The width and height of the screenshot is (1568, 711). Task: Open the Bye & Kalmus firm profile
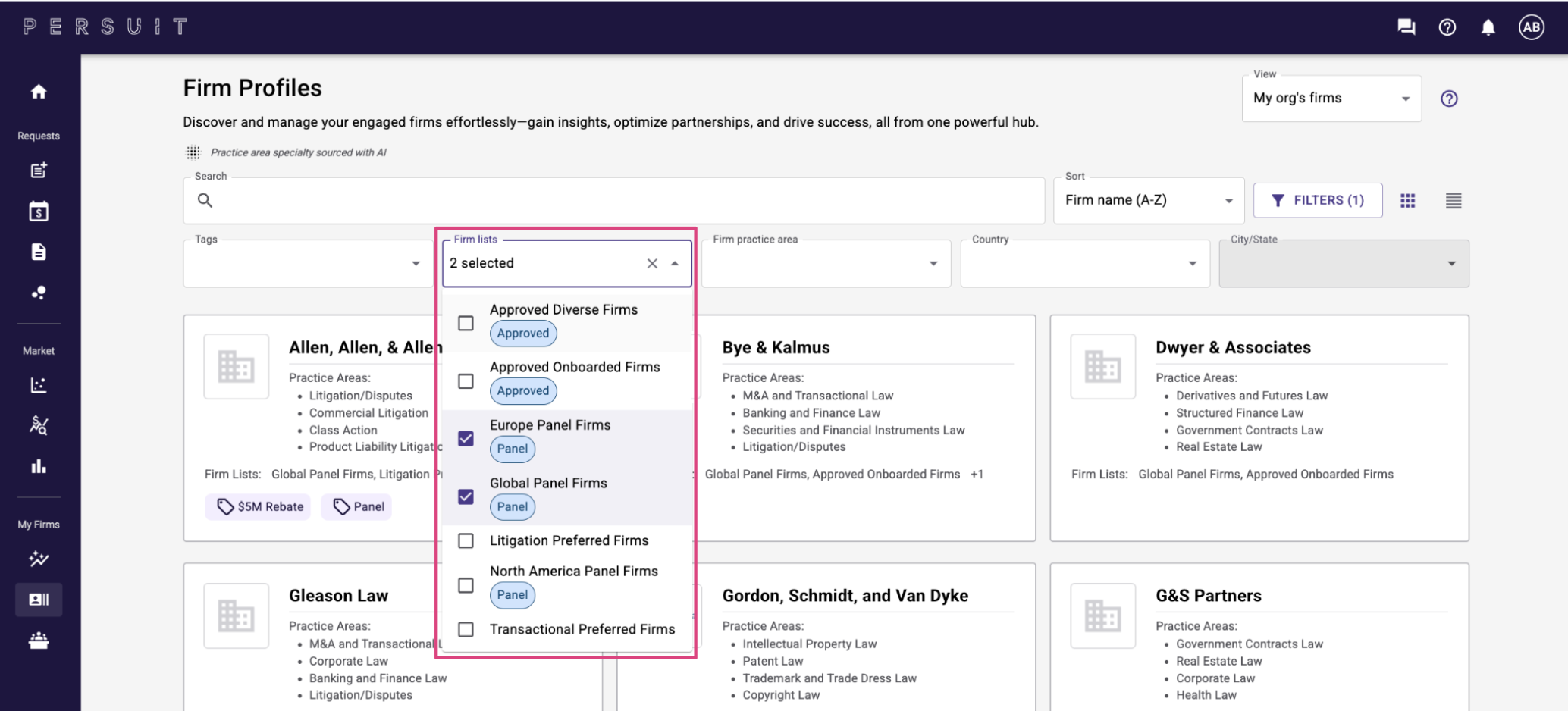click(x=776, y=347)
